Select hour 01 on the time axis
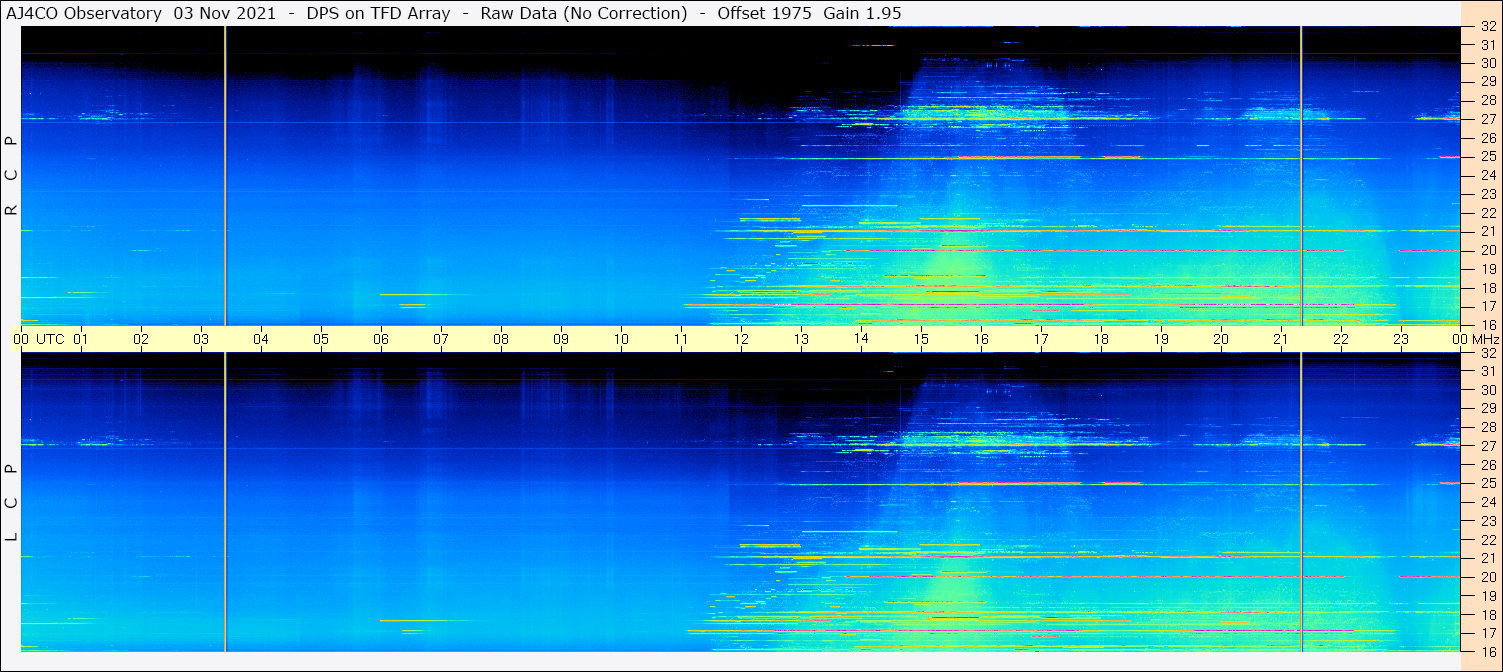This screenshot has width=1503, height=672. pos(81,339)
